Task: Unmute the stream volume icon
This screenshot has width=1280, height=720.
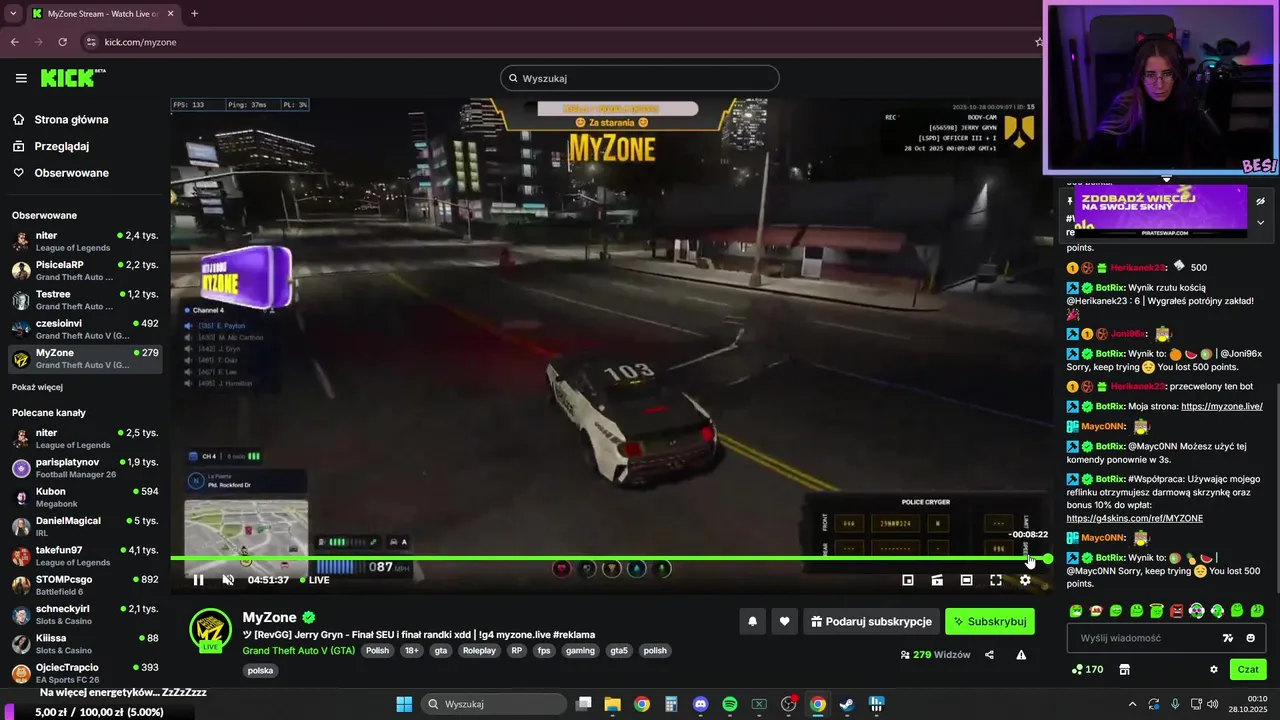Action: coord(228,580)
